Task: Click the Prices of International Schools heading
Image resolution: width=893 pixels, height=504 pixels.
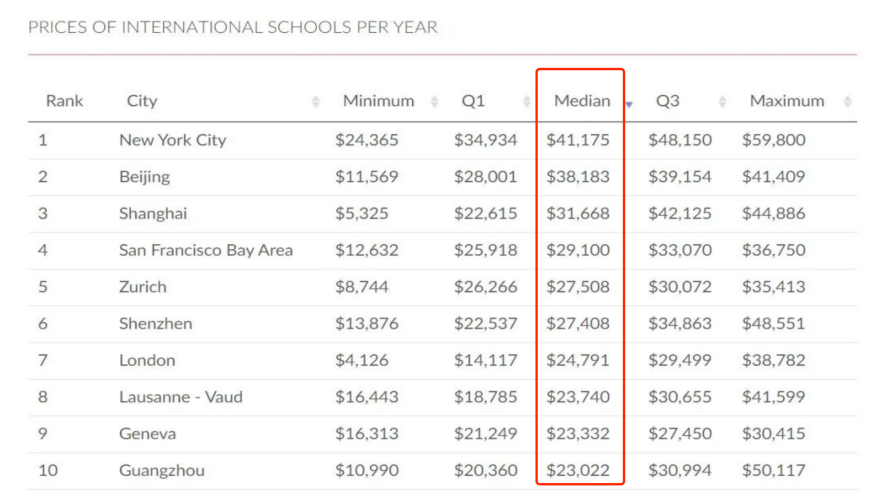Action: [x=233, y=27]
